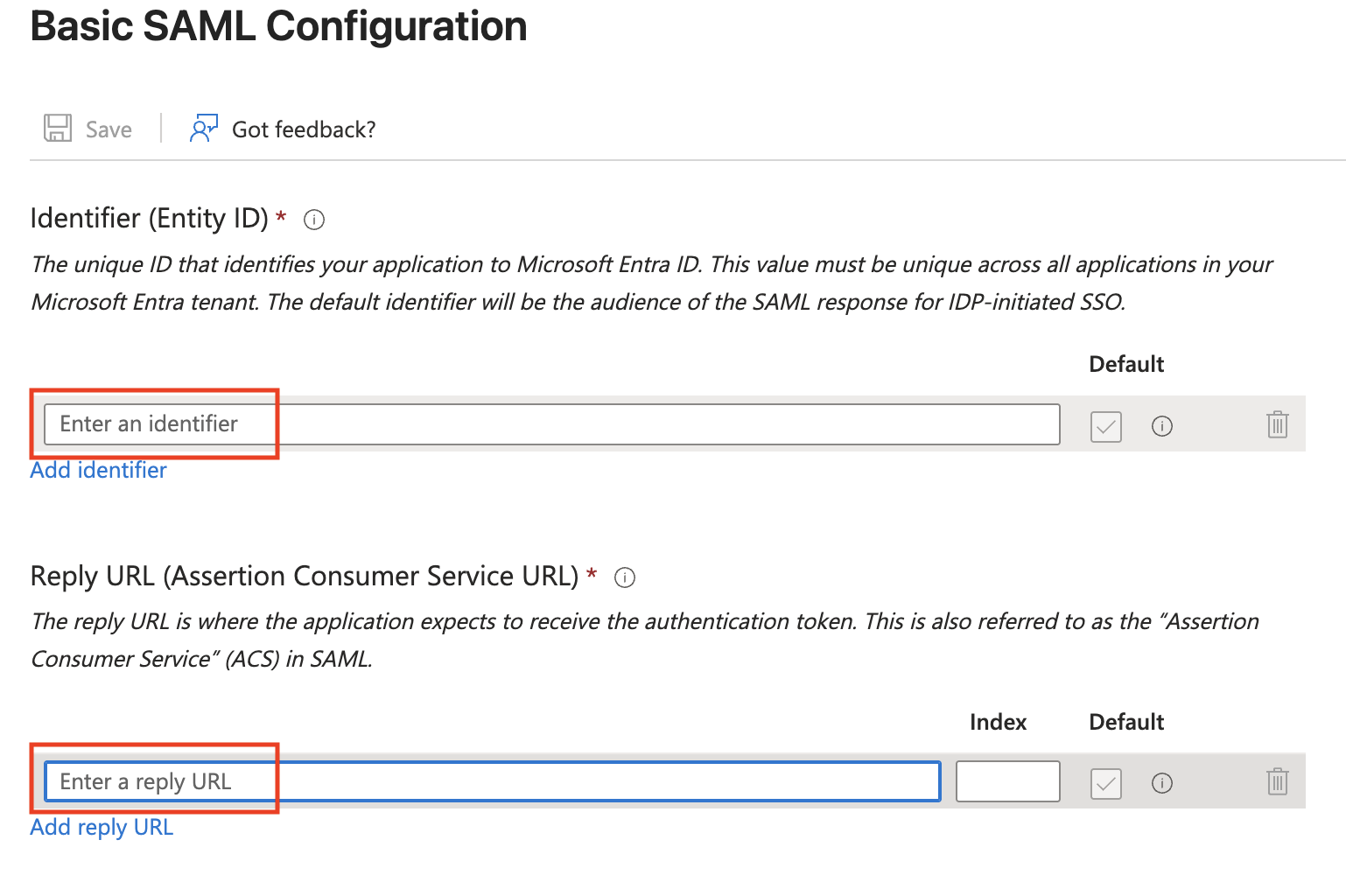The image size is (1346, 896).
Task: Click info icon in the identifier row
Action: 1161,426
